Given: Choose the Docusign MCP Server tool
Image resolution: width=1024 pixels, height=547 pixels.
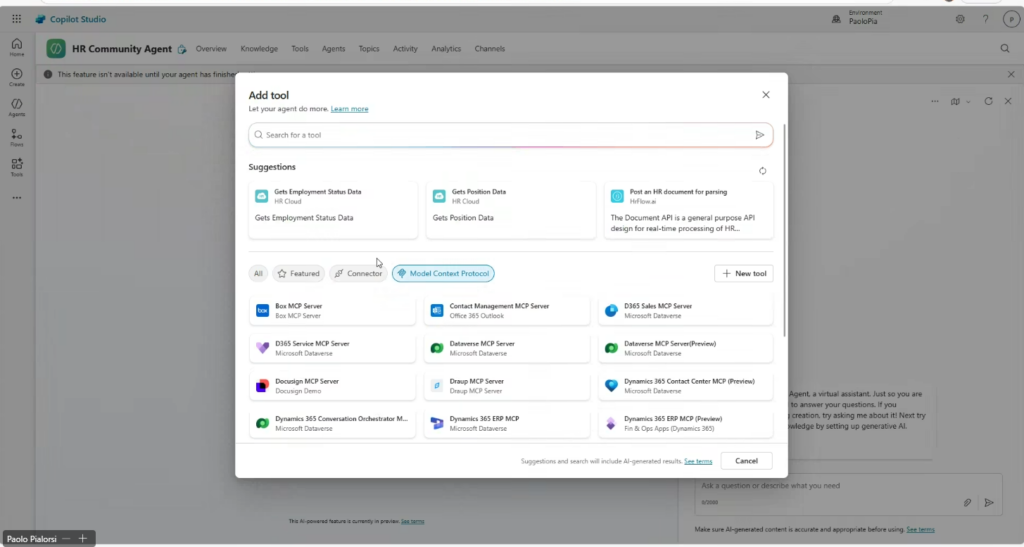Looking at the screenshot, I should [x=332, y=386].
